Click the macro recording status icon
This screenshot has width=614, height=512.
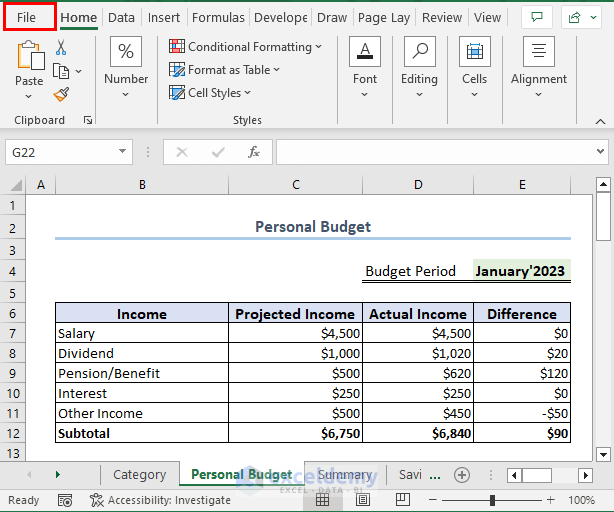[65, 500]
